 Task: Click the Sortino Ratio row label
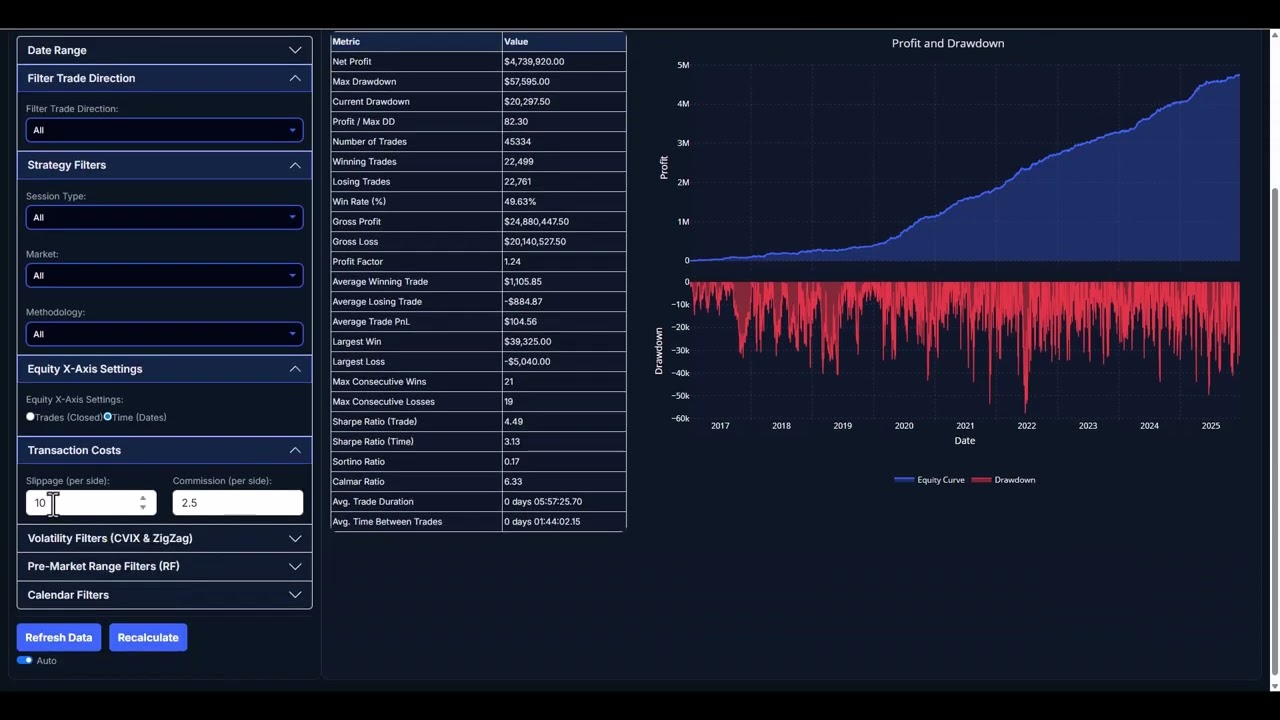click(x=358, y=462)
